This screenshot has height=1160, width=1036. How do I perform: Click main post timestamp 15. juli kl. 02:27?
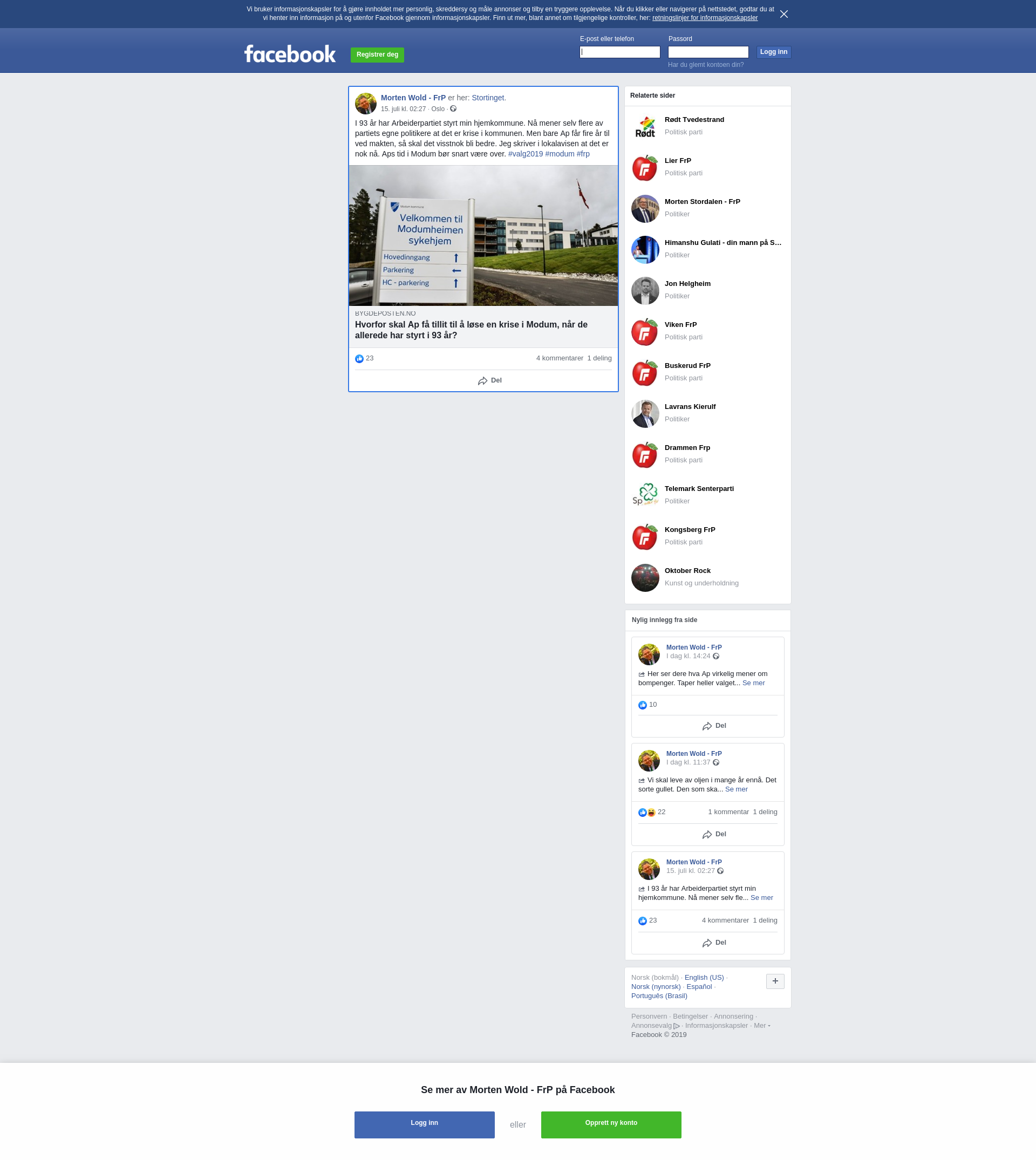(403, 108)
